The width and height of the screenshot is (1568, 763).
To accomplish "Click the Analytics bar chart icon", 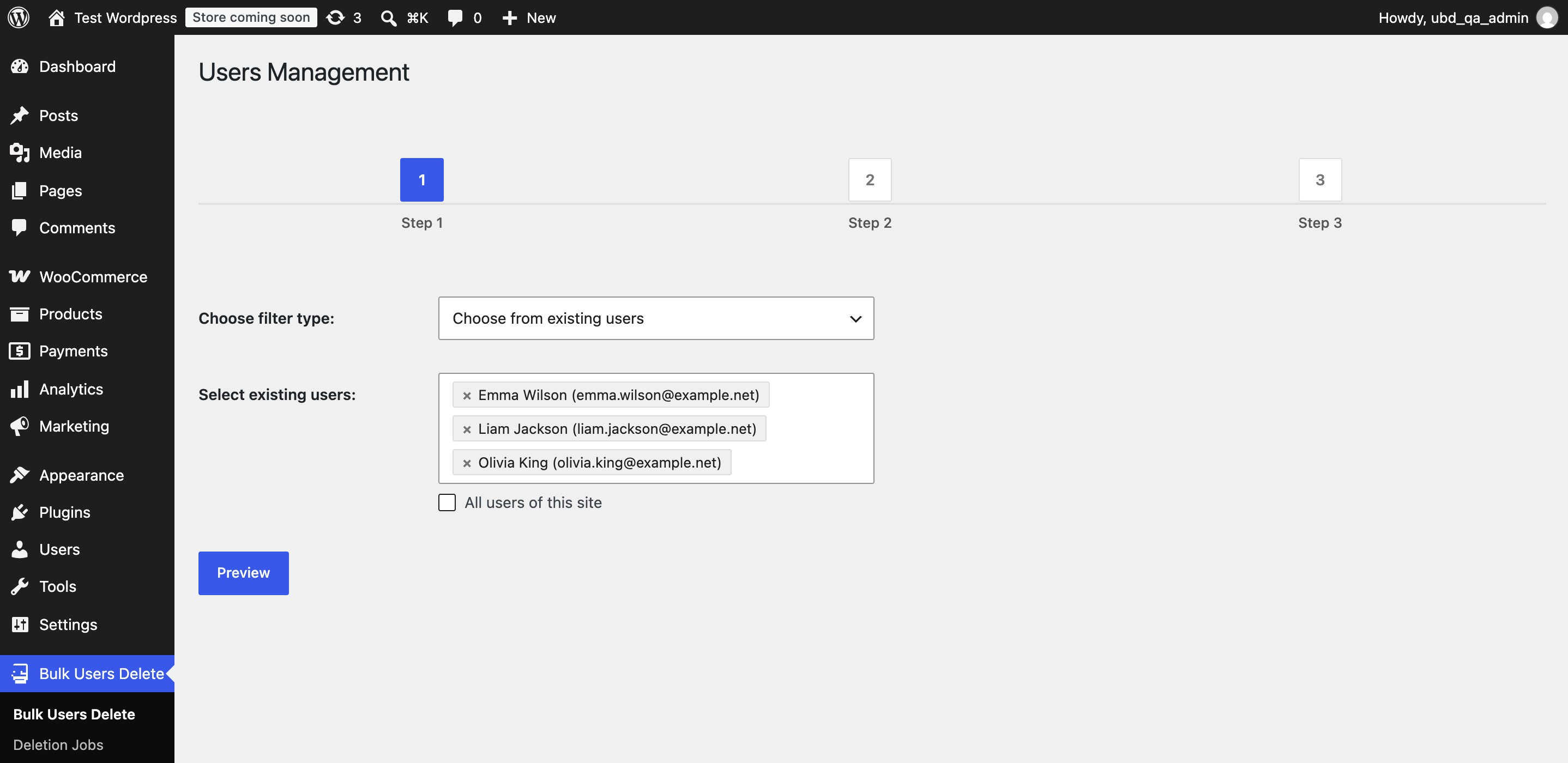I will pyautogui.click(x=20, y=389).
